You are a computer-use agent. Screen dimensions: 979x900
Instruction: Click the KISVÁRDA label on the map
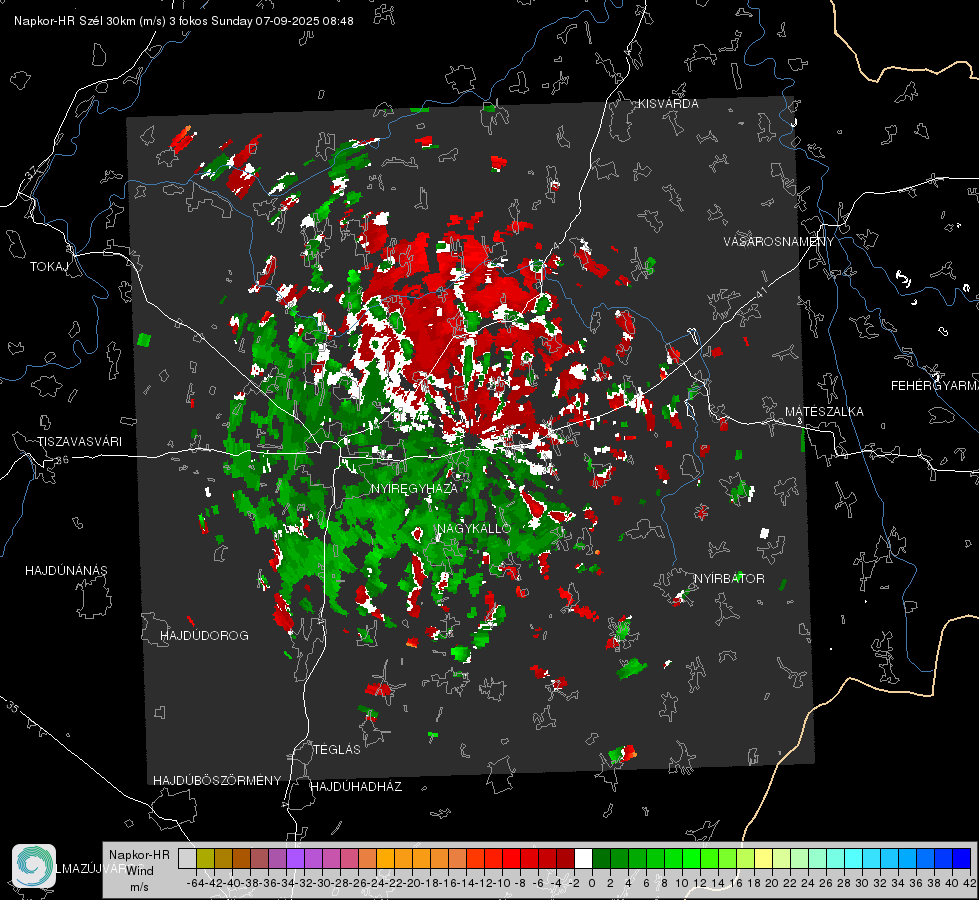[668, 104]
